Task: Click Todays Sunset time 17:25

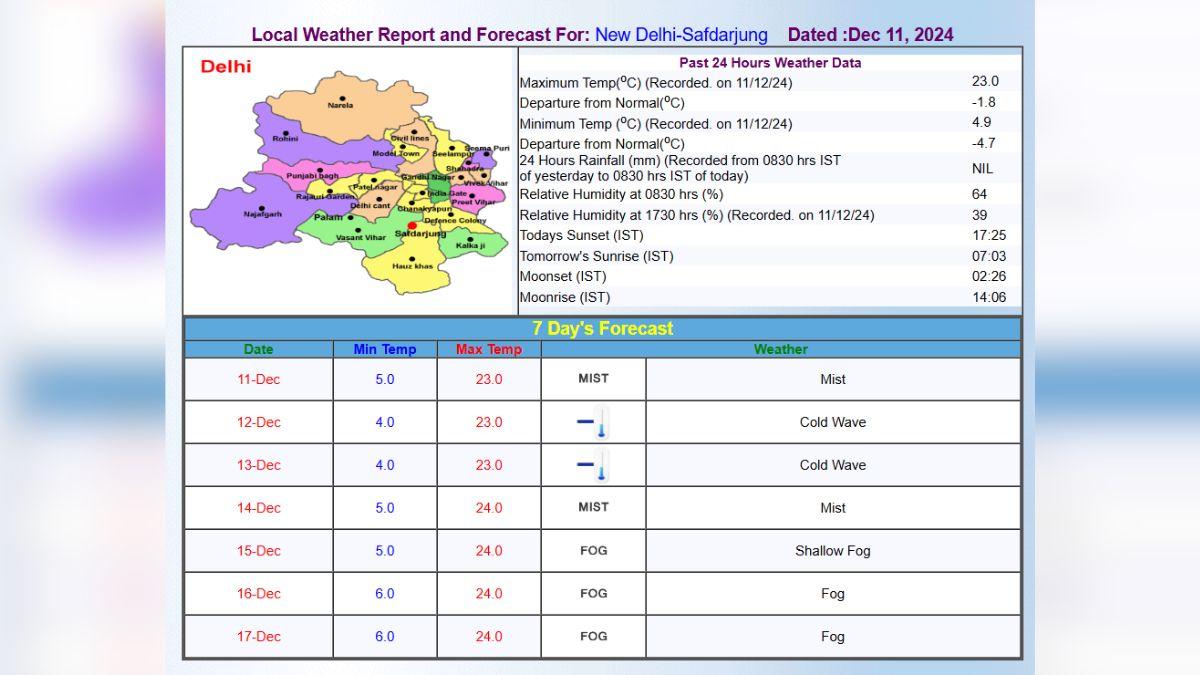Action: [988, 236]
